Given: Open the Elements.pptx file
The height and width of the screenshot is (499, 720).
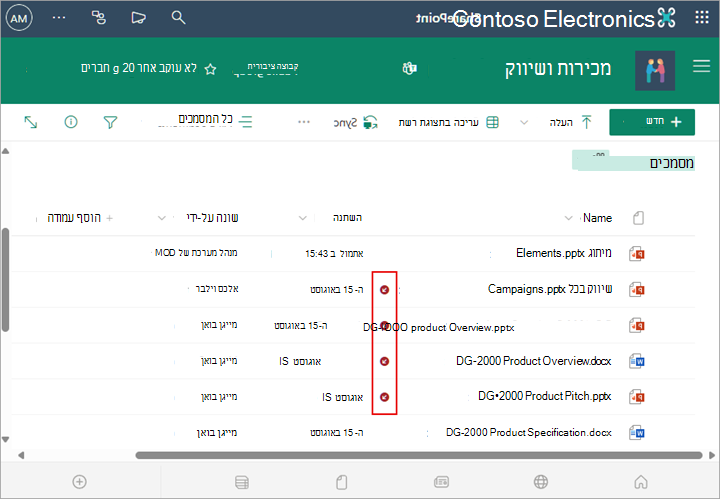Looking at the screenshot, I should (x=563, y=252).
